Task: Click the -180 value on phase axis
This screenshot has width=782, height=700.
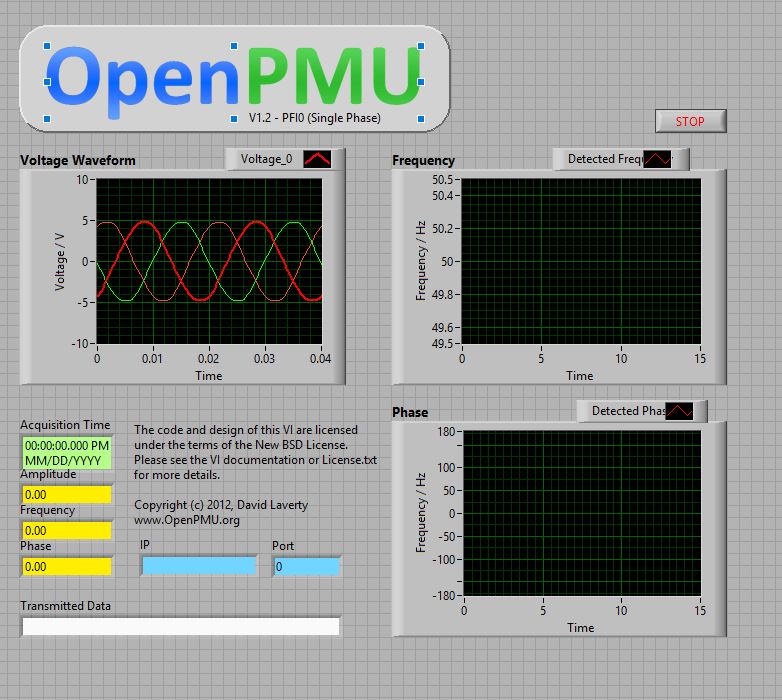Action: click(443, 596)
